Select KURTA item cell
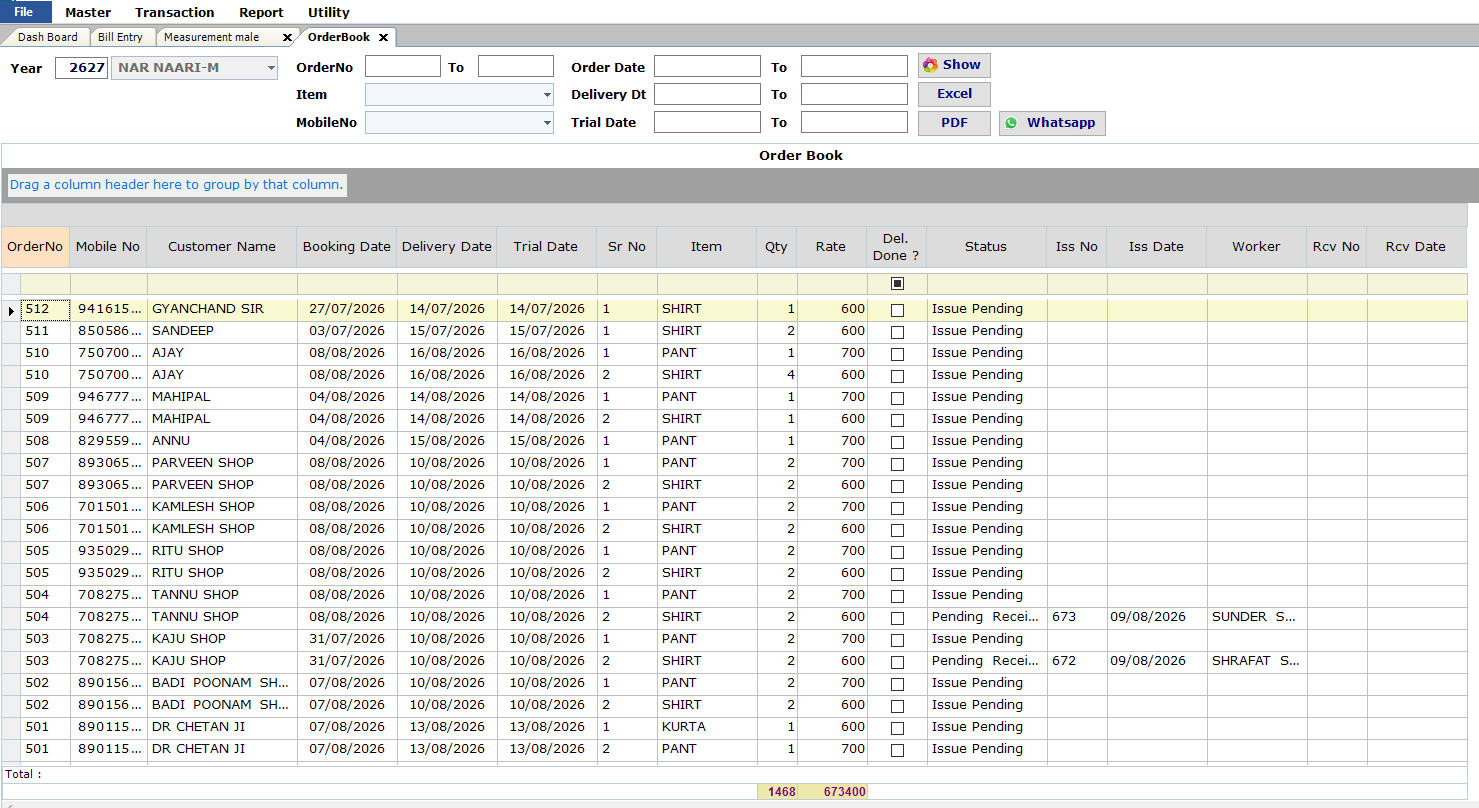 706,727
